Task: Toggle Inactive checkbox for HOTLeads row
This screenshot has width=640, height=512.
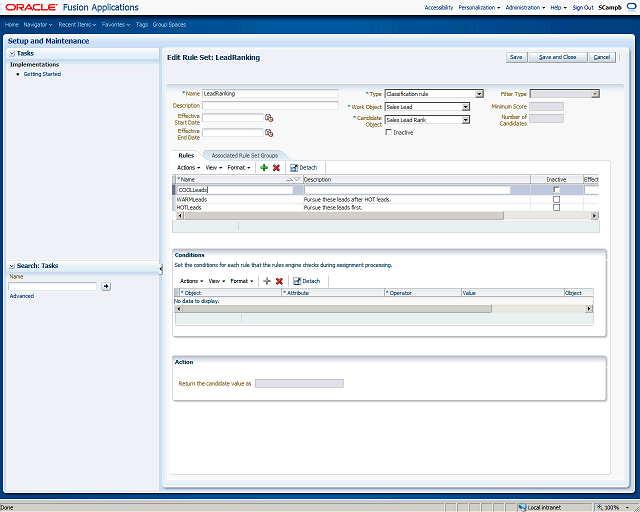Action: pyautogui.click(x=556, y=207)
